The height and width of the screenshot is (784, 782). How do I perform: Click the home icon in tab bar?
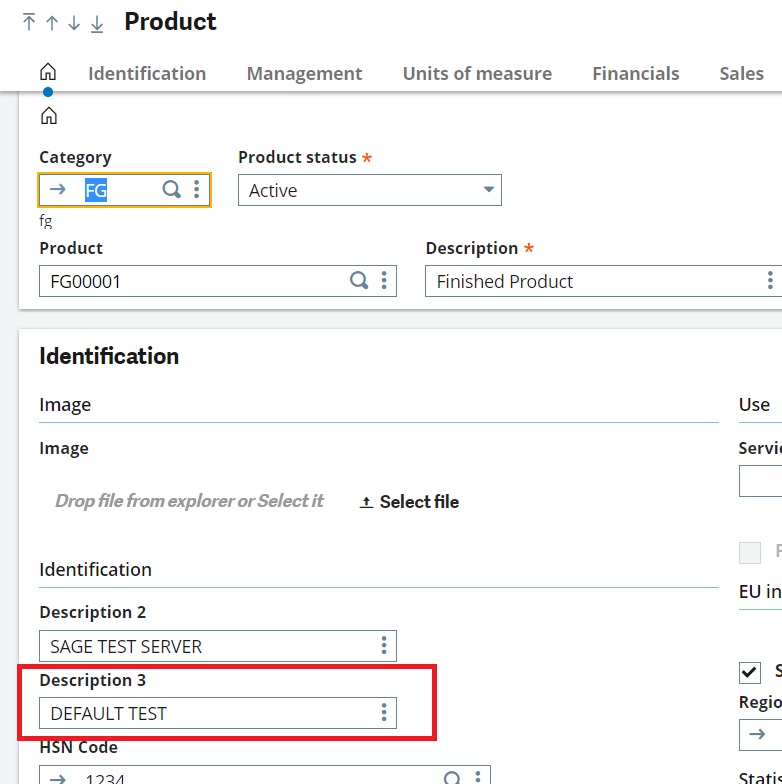48,73
